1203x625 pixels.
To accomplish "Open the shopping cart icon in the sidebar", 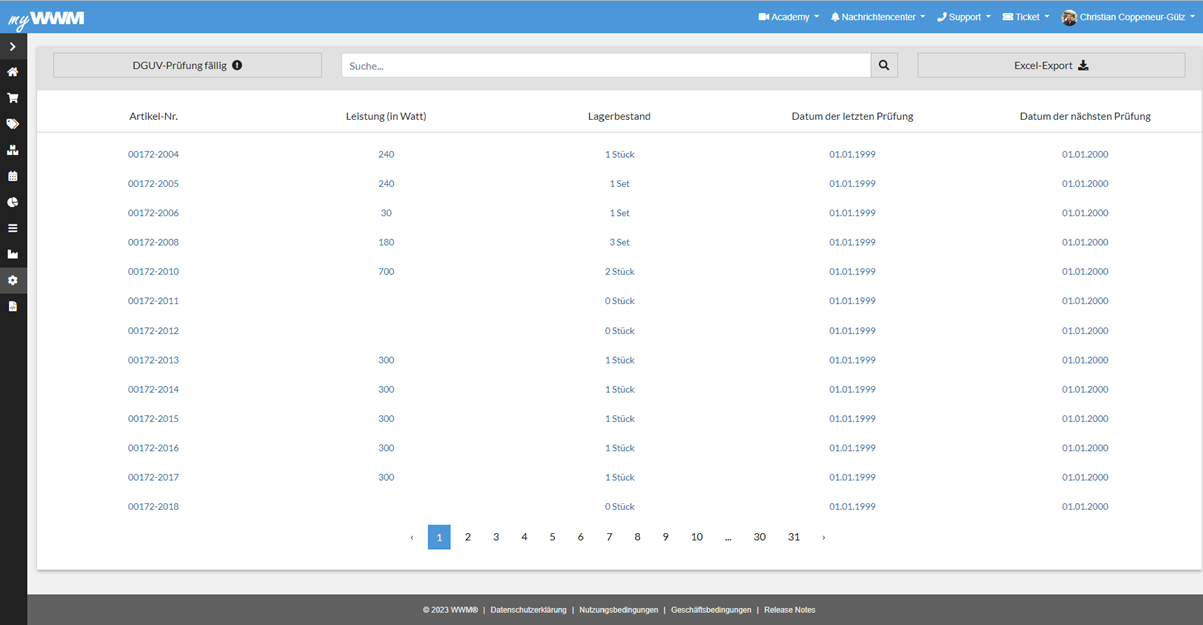I will [13, 98].
